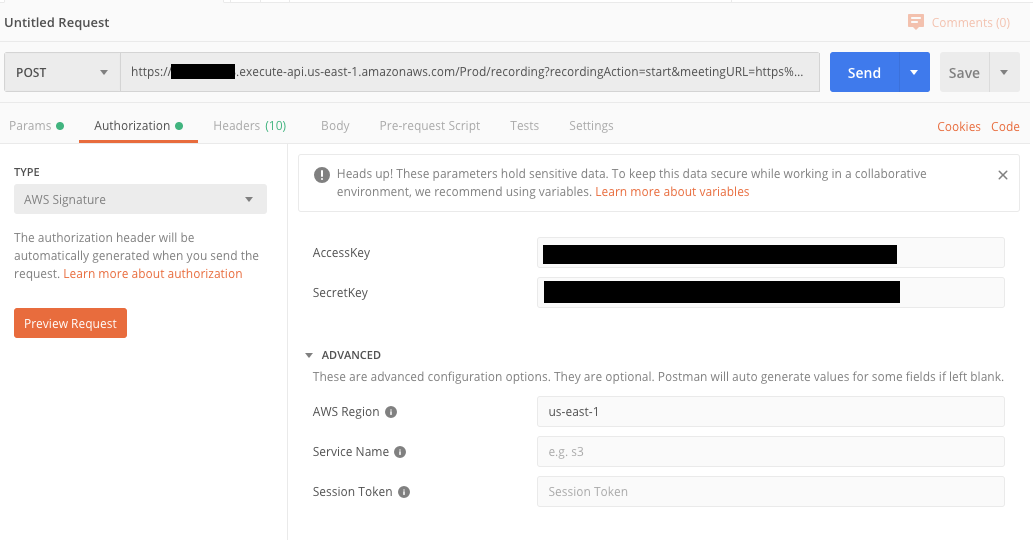The image size is (1033, 540).
Task: Dismiss the Heads up warning banner
Action: 1003,175
